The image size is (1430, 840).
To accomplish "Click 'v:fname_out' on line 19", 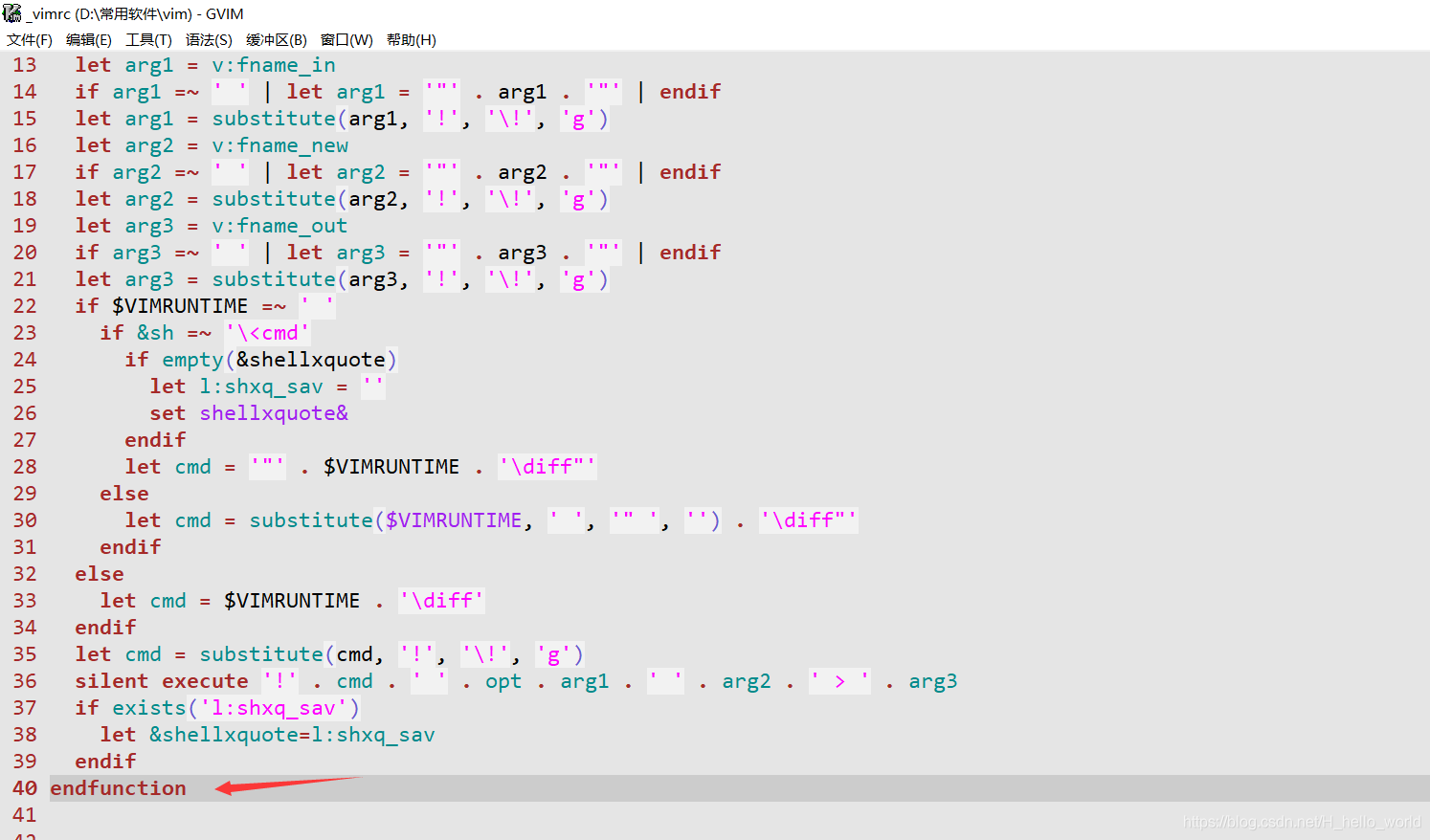I will 279,226.
